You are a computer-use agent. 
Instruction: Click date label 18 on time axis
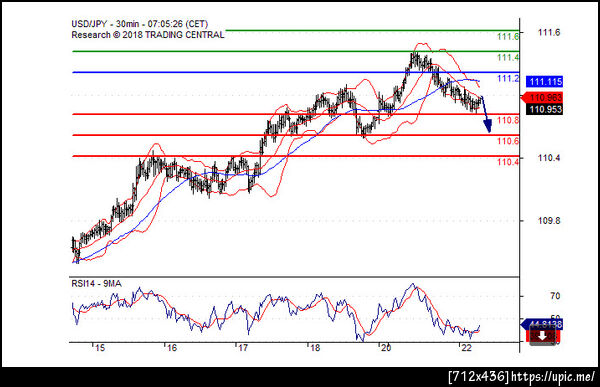[x=315, y=348]
